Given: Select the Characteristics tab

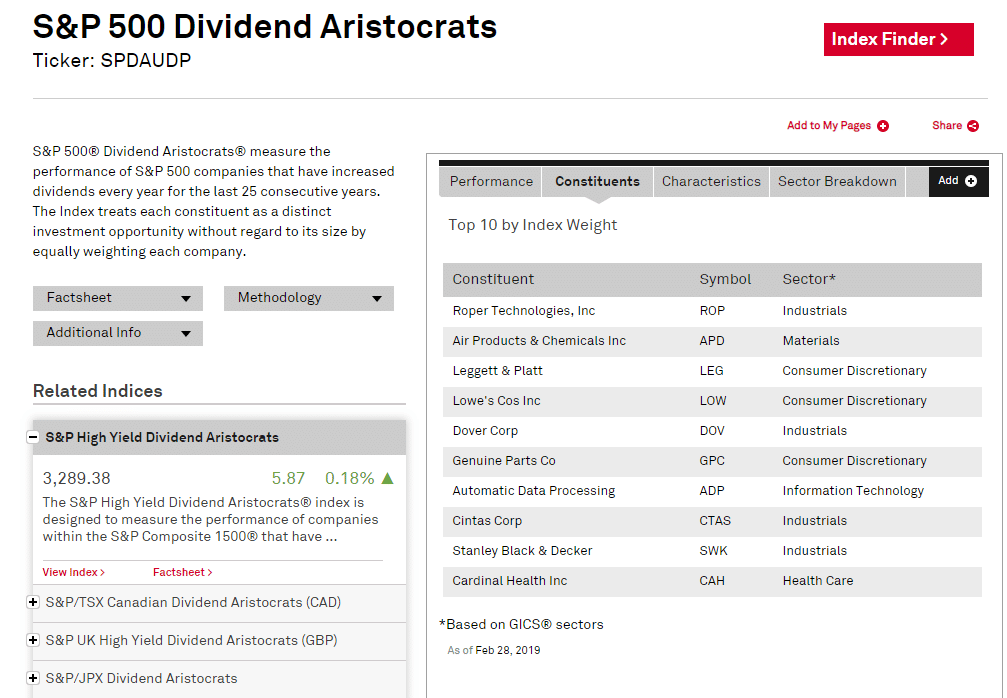Looking at the screenshot, I should [x=711, y=181].
